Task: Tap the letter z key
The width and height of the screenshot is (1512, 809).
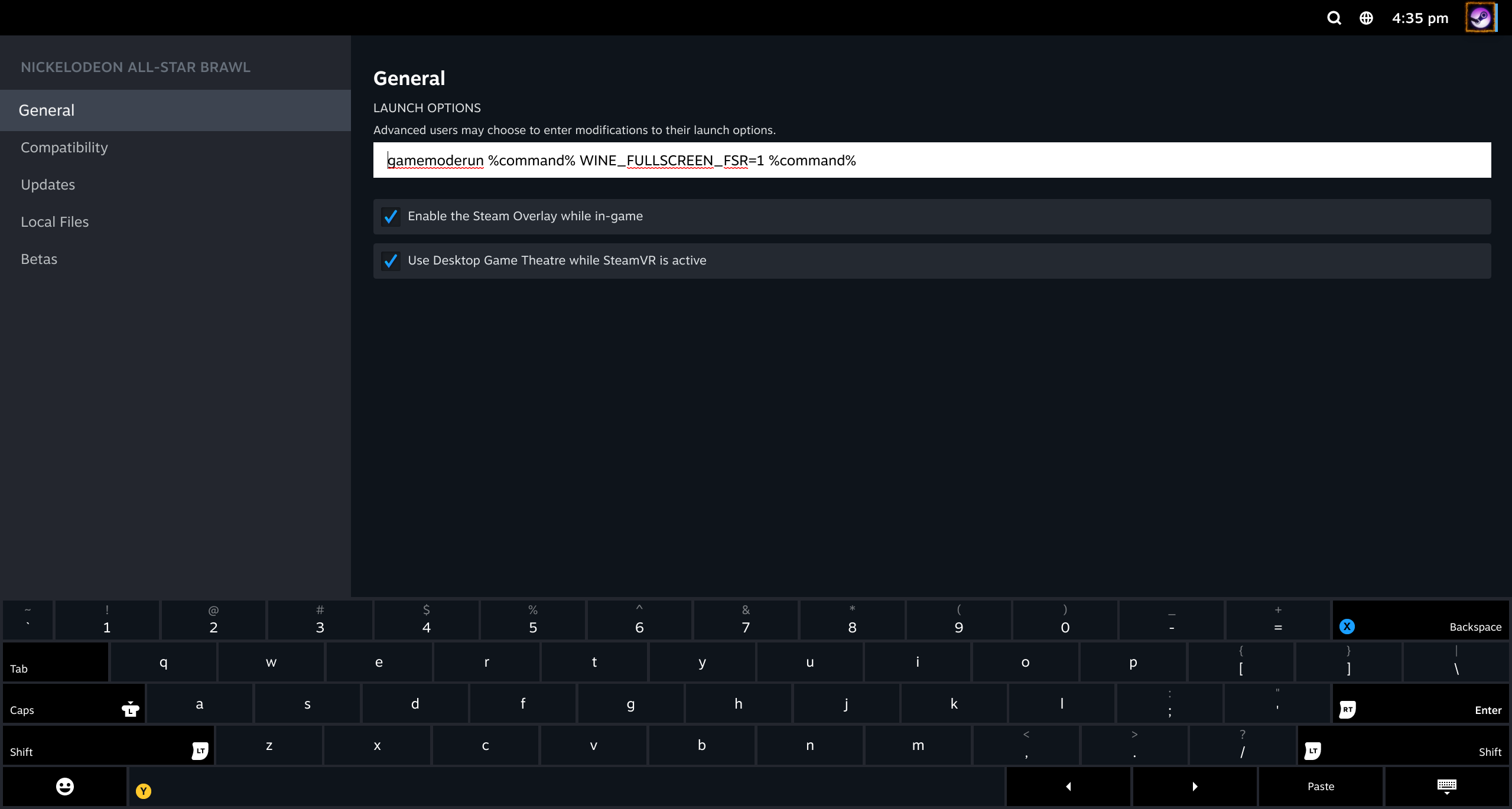Action: [269, 745]
